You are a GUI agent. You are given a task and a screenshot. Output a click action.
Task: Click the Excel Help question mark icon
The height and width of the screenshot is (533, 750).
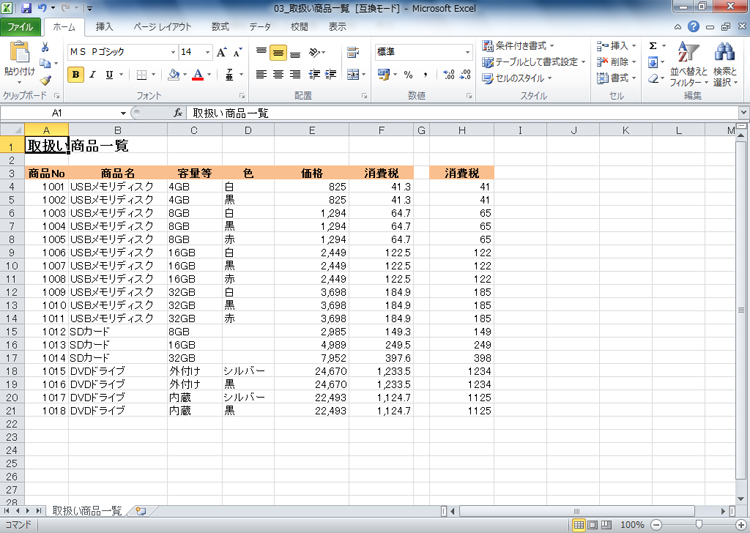pos(694,27)
